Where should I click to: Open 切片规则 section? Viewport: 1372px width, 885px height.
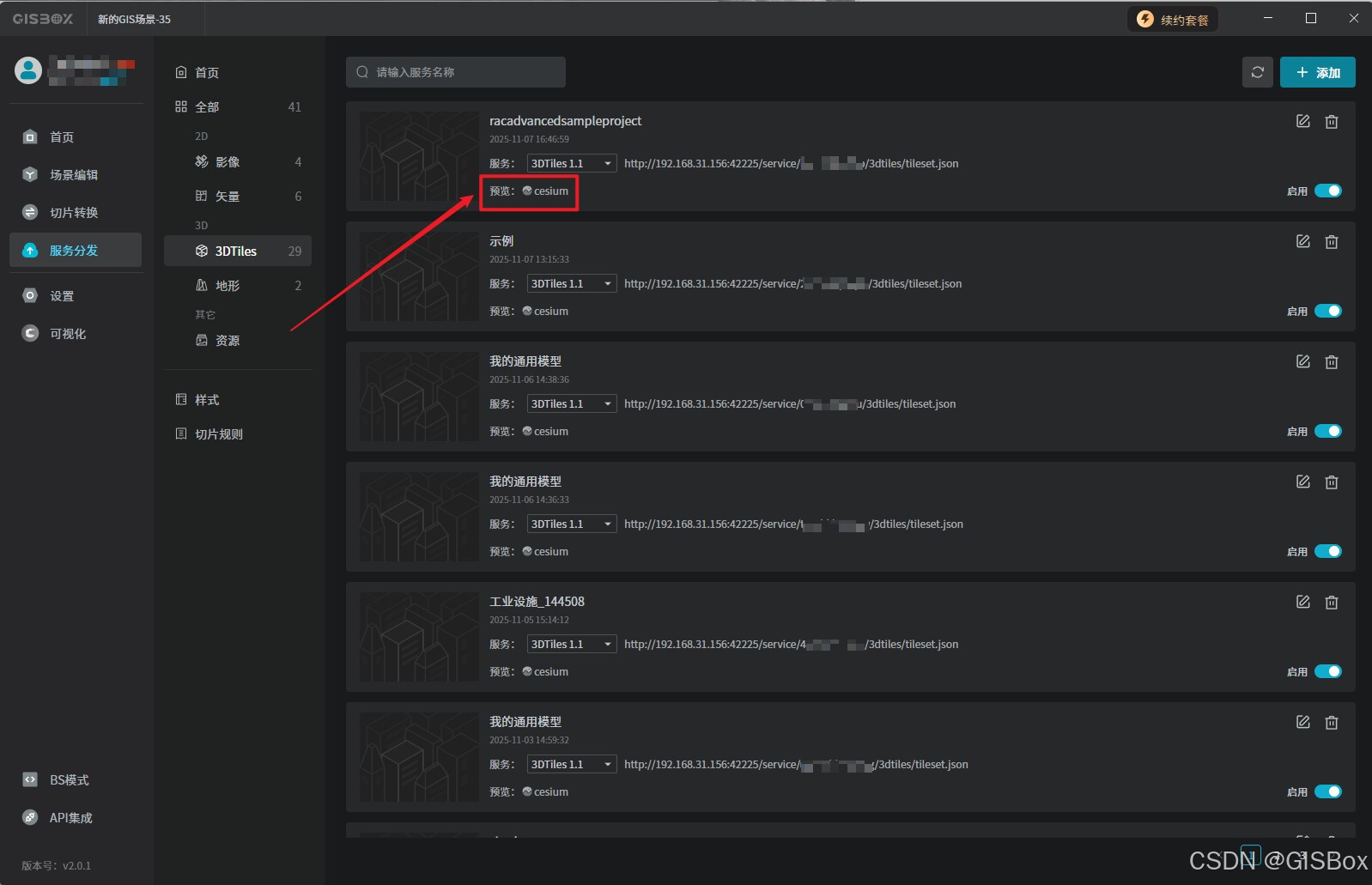coord(238,434)
